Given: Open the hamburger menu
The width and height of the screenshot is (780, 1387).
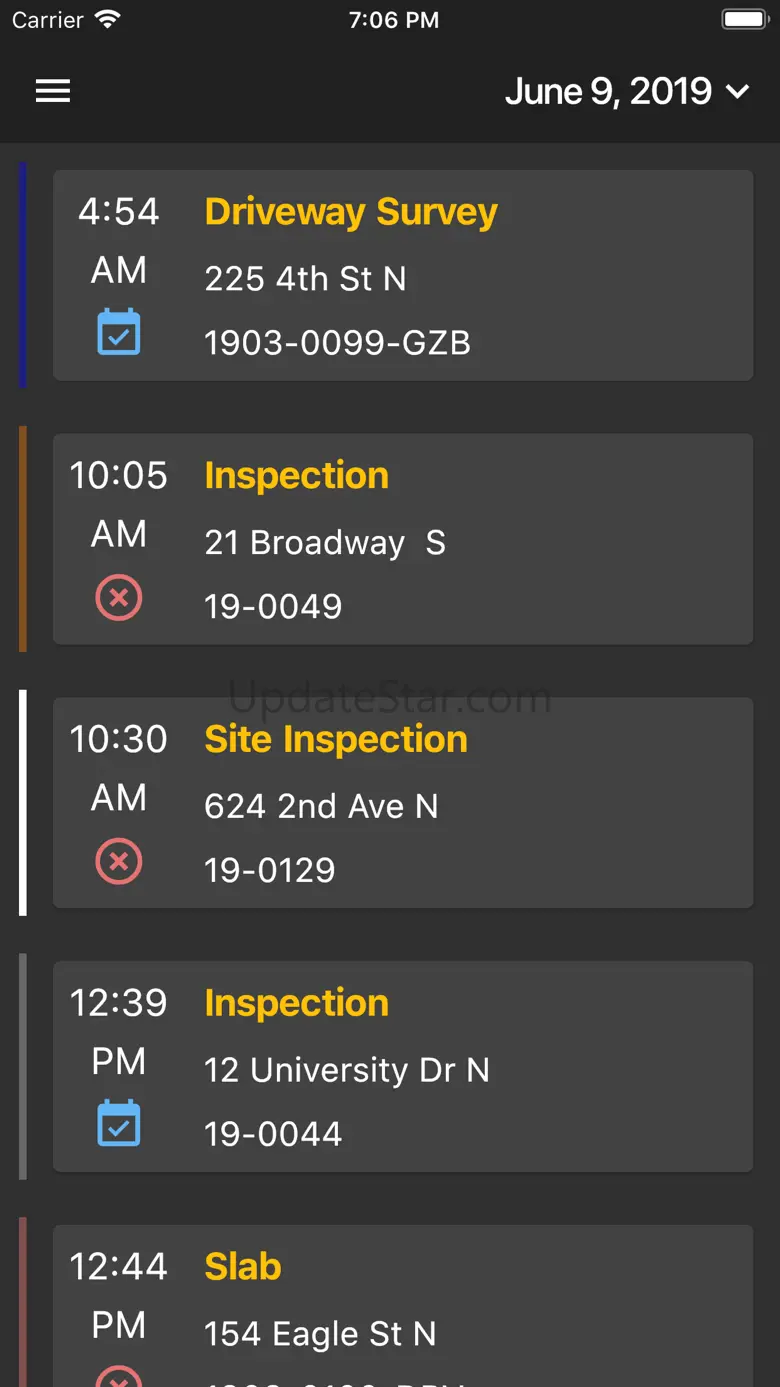Looking at the screenshot, I should [x=53, y=91].
